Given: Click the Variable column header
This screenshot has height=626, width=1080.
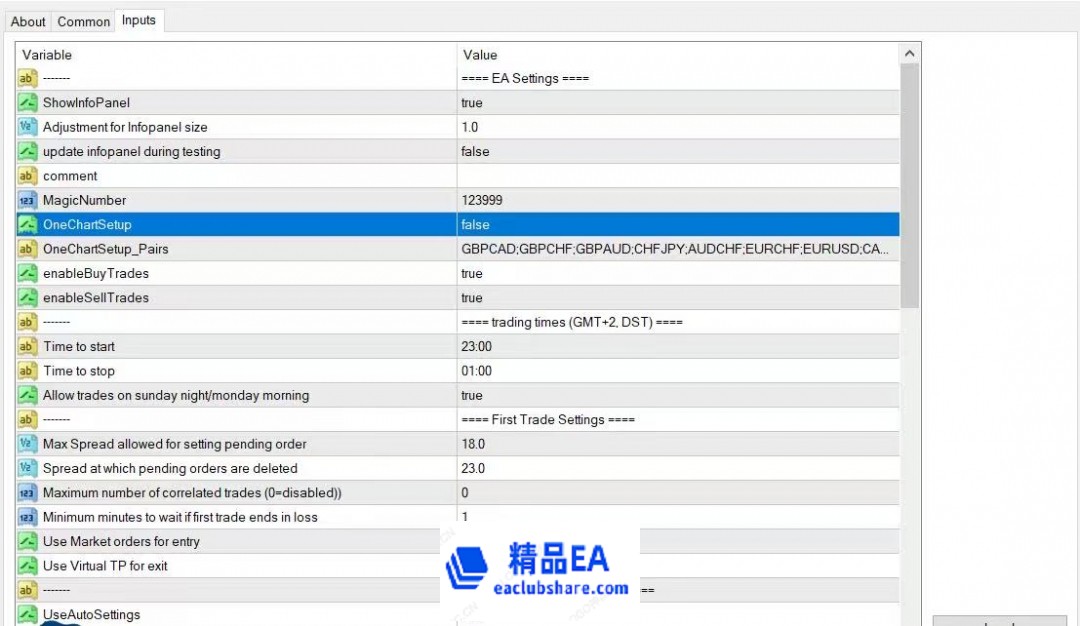Looking at the screenshot, I should [236, 54].
